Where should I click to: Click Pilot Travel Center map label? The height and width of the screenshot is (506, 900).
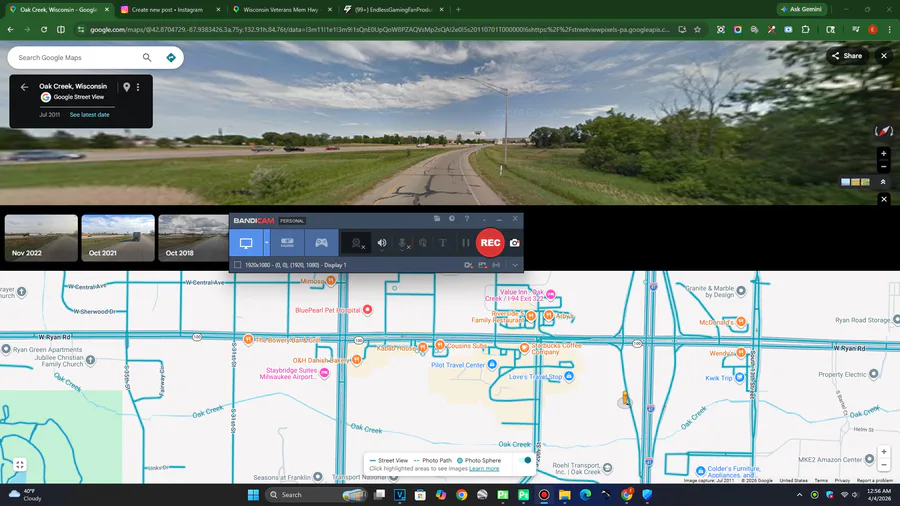point(458,365)
